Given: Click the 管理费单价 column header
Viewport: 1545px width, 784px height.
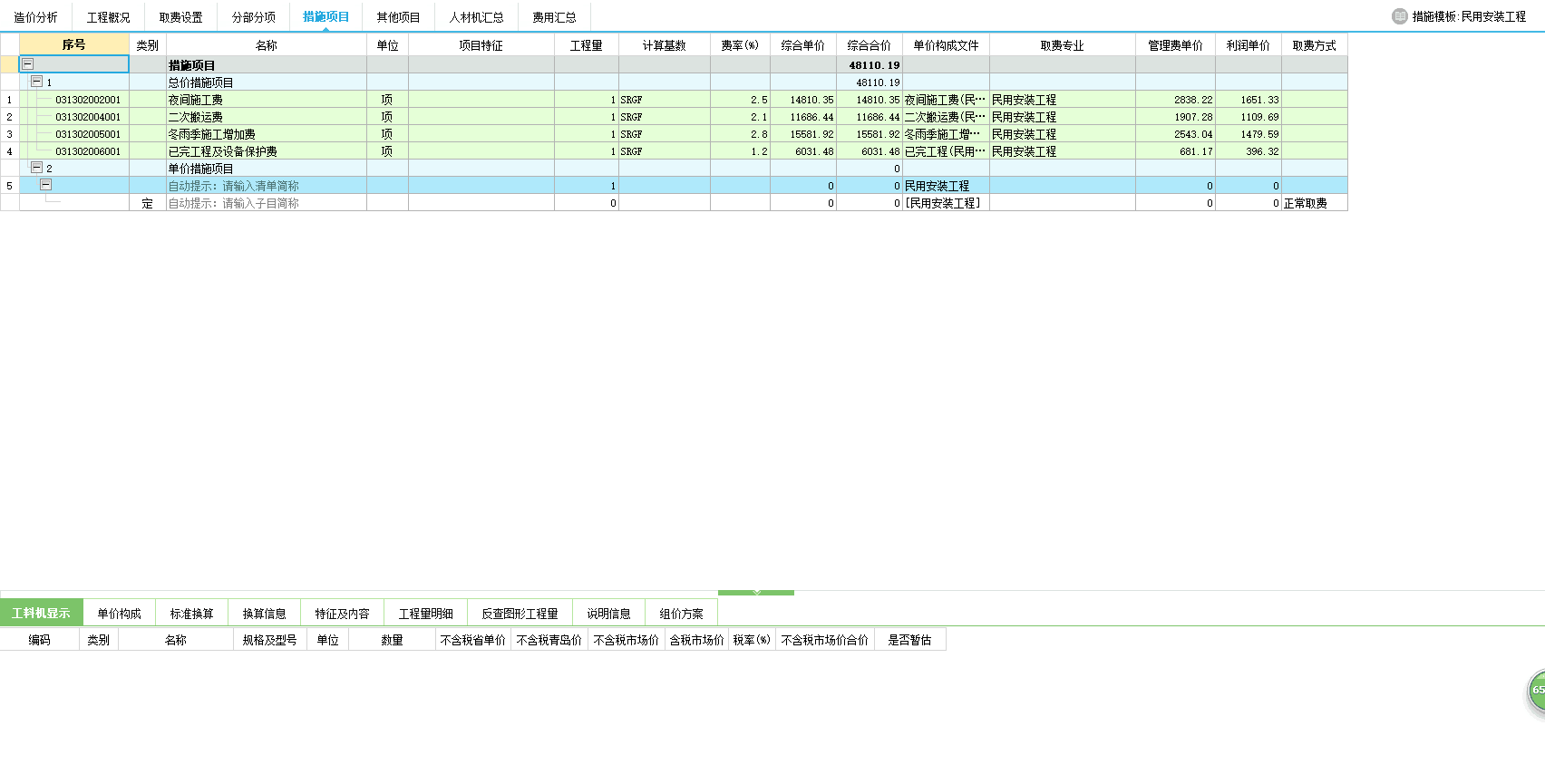Looking at the screenshot, I should [1176, 44].
